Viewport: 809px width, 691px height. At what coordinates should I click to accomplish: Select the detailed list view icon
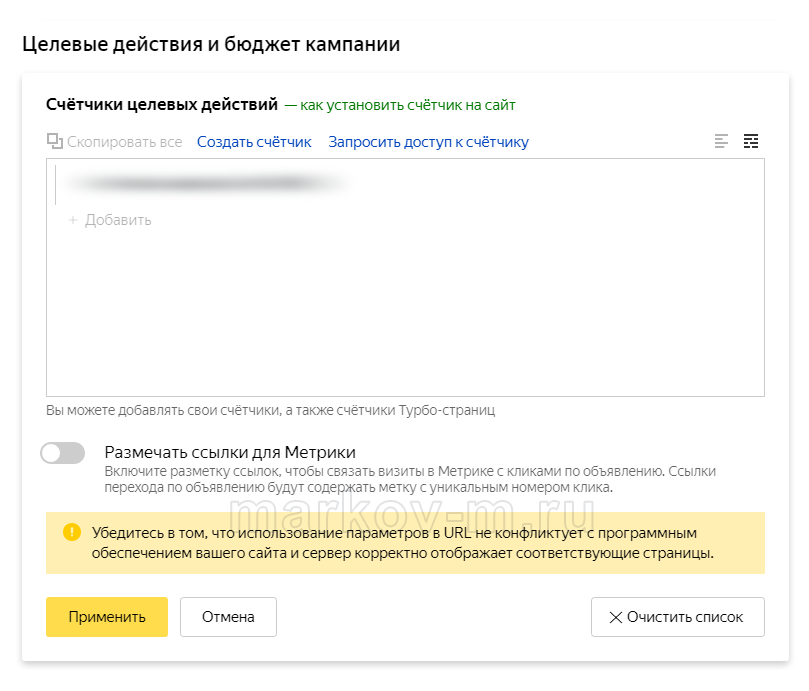751,141
